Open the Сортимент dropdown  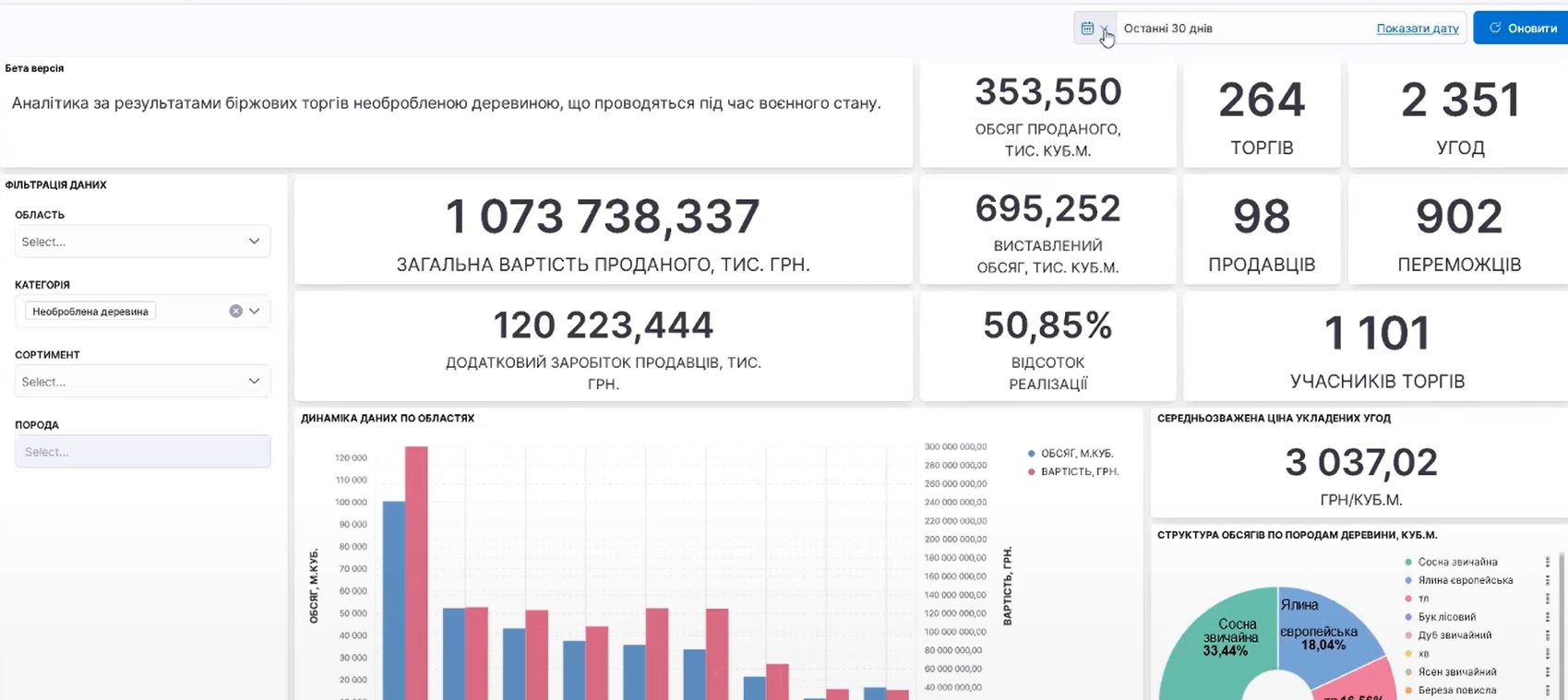click(x=142, y=382)
